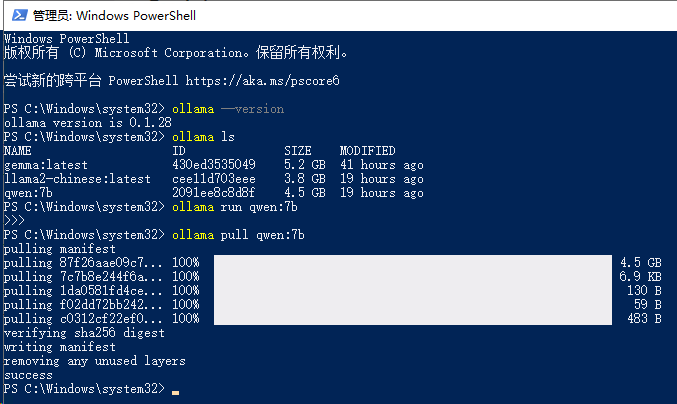Select the llama2-chinese:latest model name
Viewport: 677px width, 404px height.
tap(76, 179)
